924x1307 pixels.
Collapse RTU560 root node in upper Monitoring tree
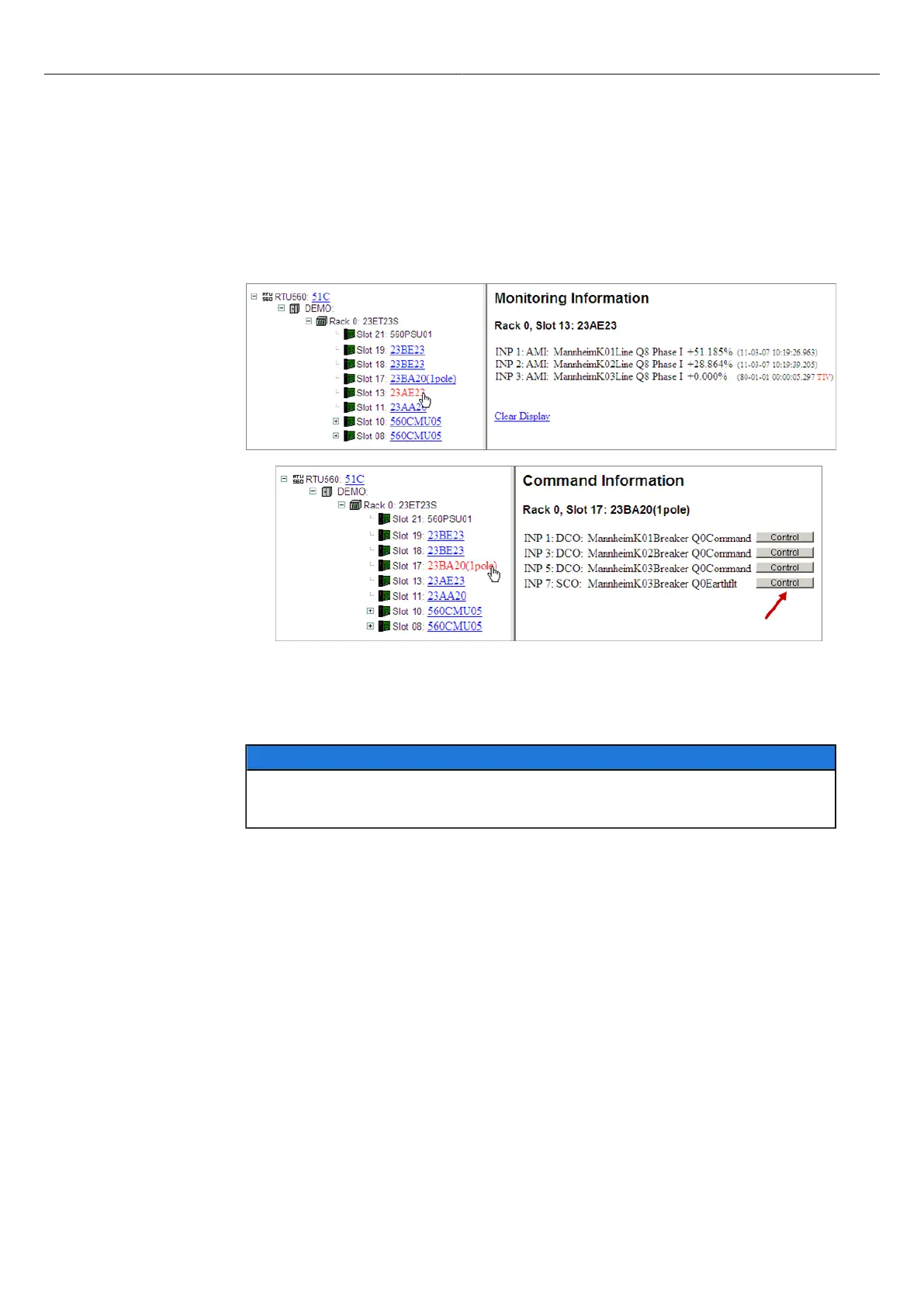pos(254,296)
